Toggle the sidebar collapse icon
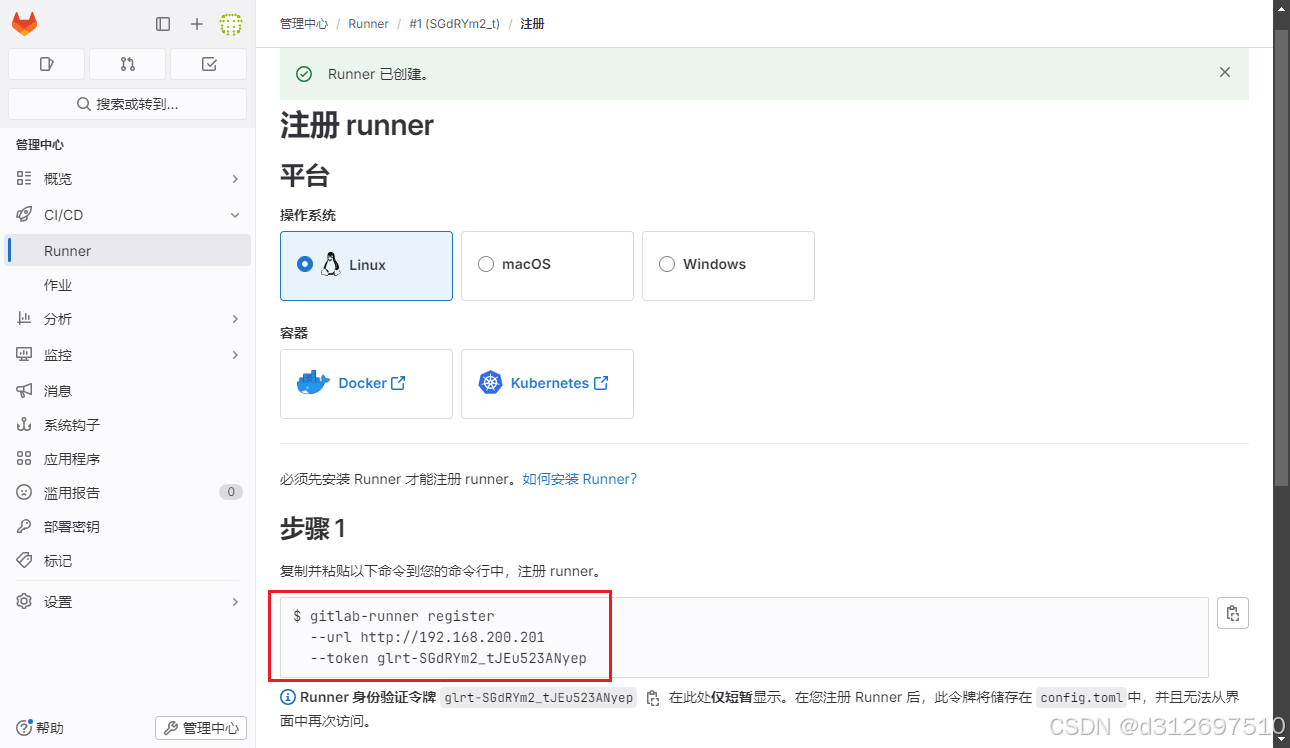The width and height of the screenshot is (1290, 748). (x=163, y=24)
